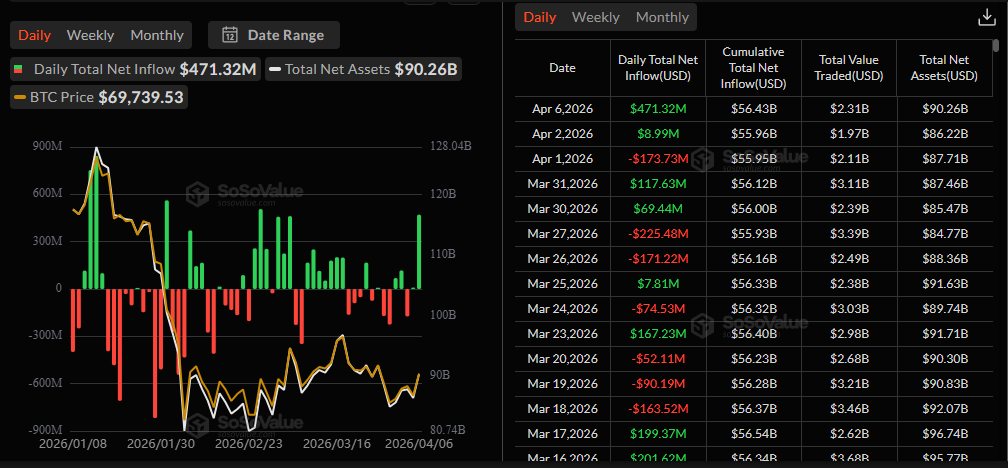Click the Date column header
This screenshot has width=1008, height=468.
[x=562, y=68]
